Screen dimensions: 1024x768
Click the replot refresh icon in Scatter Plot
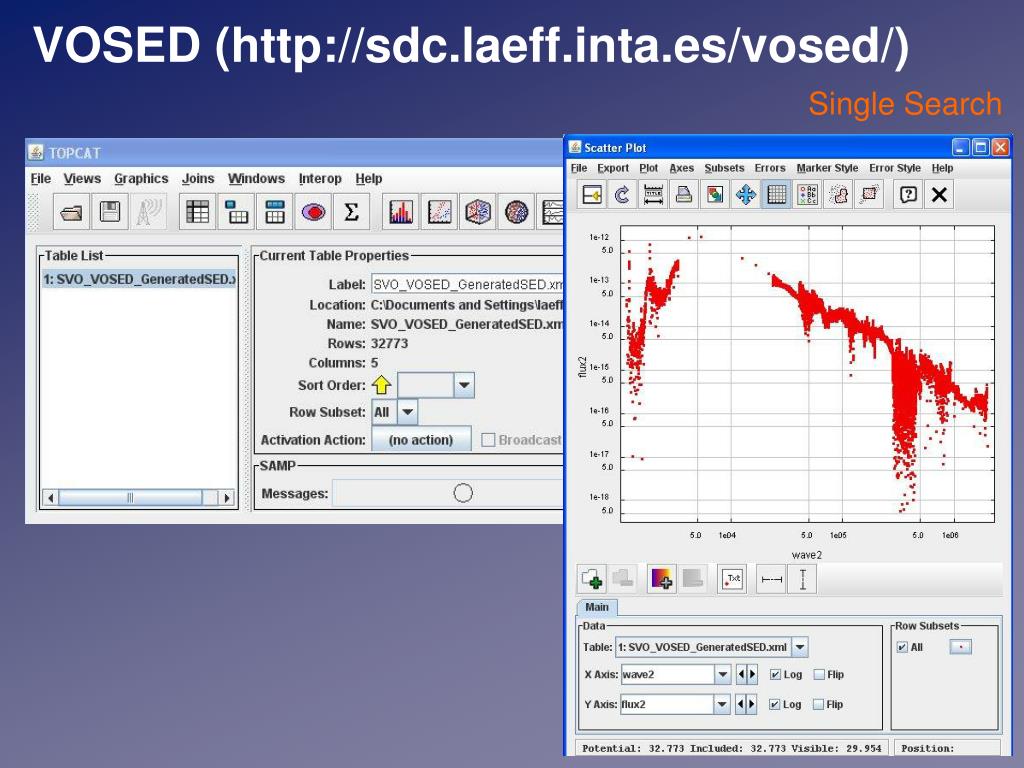(x=622, y=194)
